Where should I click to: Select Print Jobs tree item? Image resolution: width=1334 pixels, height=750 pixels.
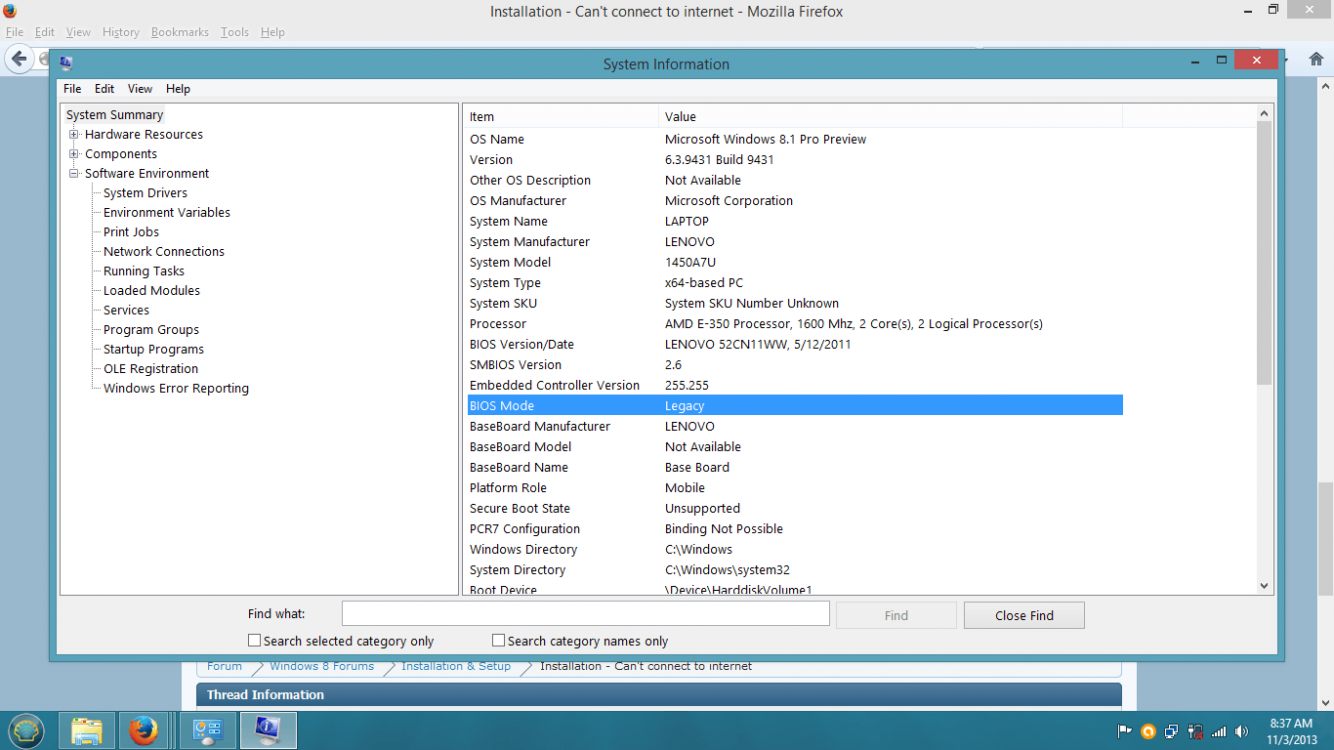(131, 232)
